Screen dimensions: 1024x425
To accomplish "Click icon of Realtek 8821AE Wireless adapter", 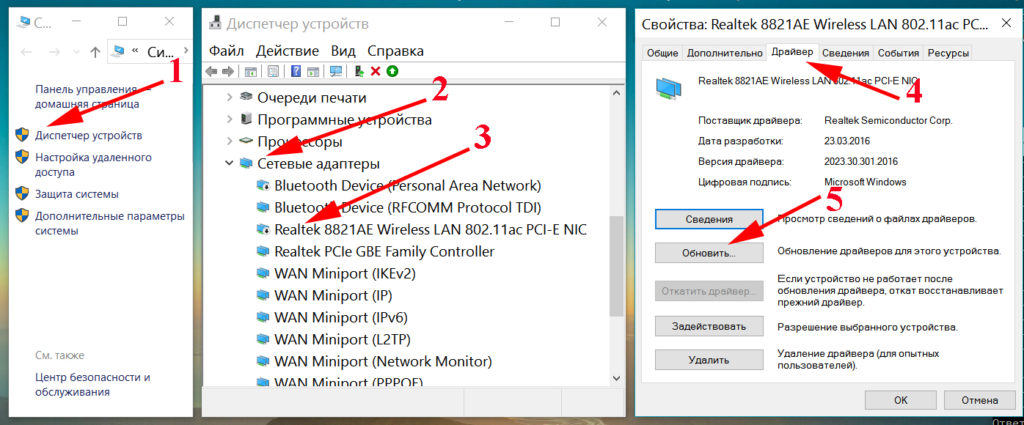I will [x=263, y=229].
